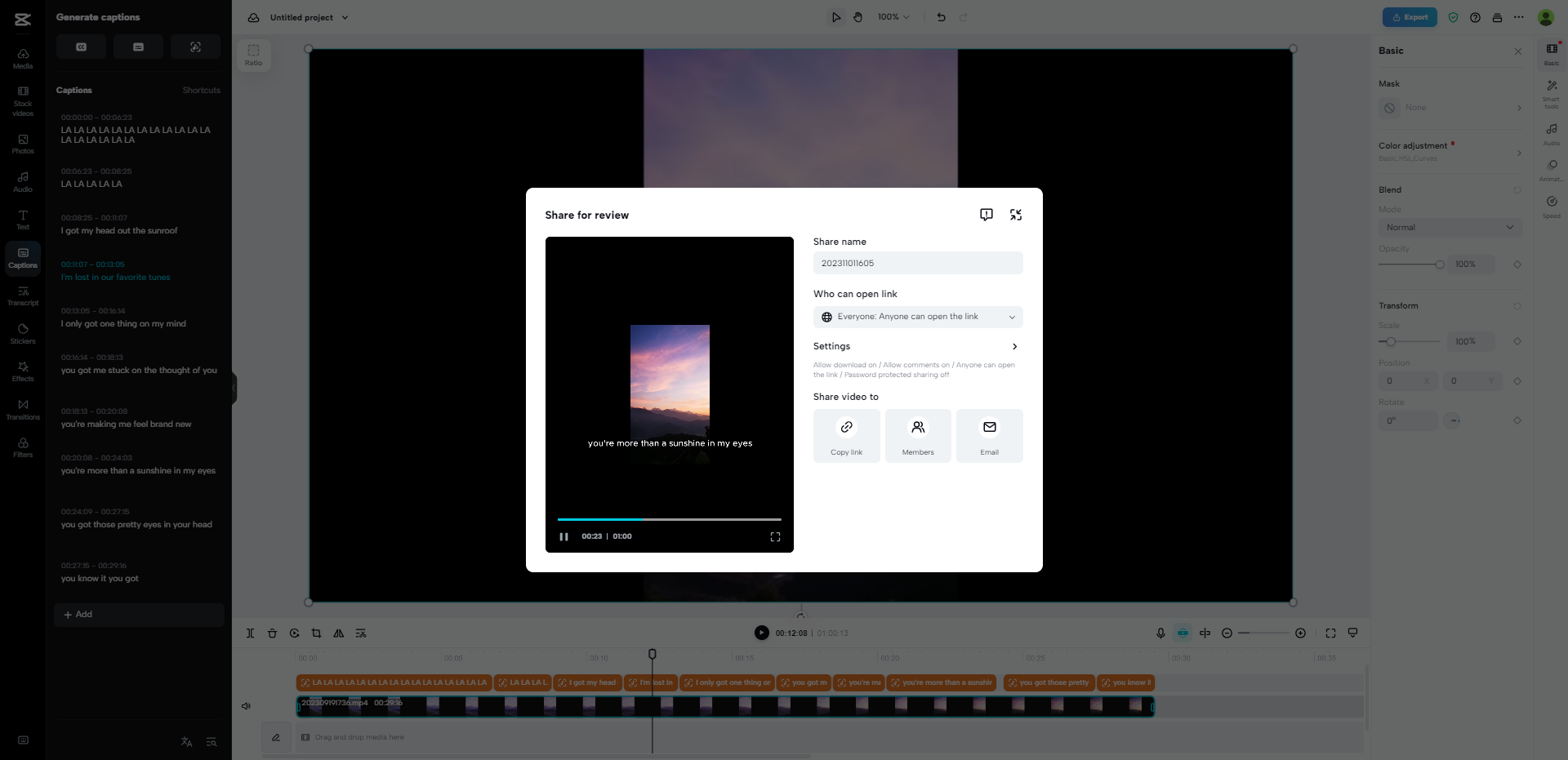Close the Basic panel

[1517, 51]
